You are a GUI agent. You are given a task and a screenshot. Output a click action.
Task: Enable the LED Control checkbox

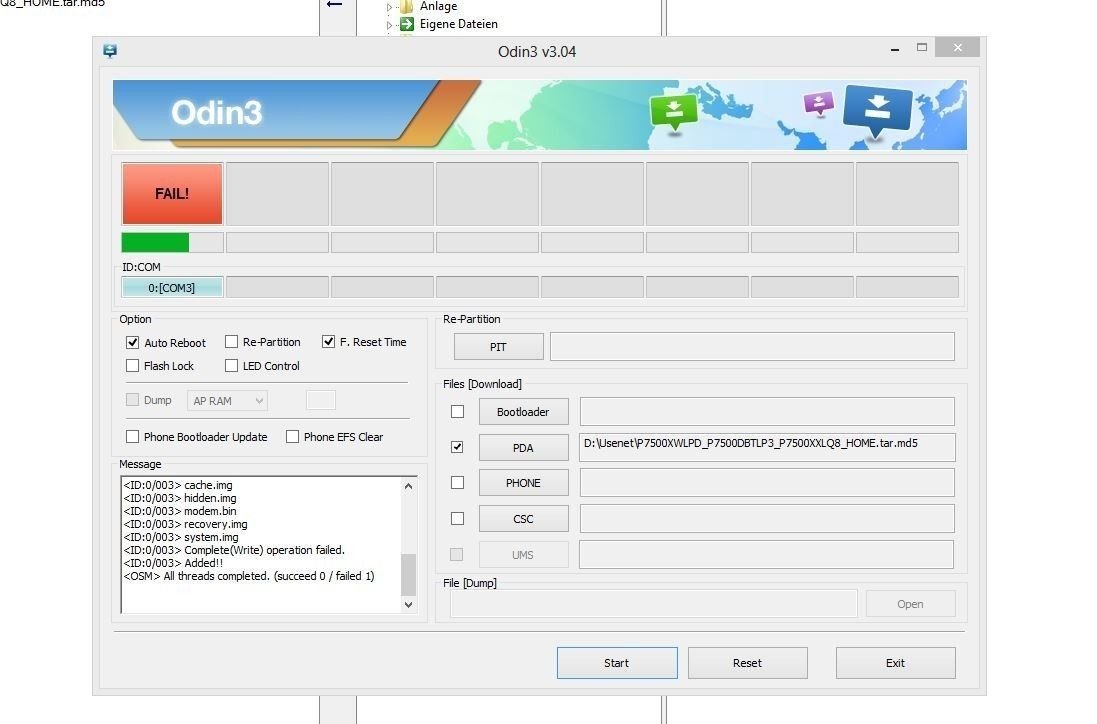point(231,365)
